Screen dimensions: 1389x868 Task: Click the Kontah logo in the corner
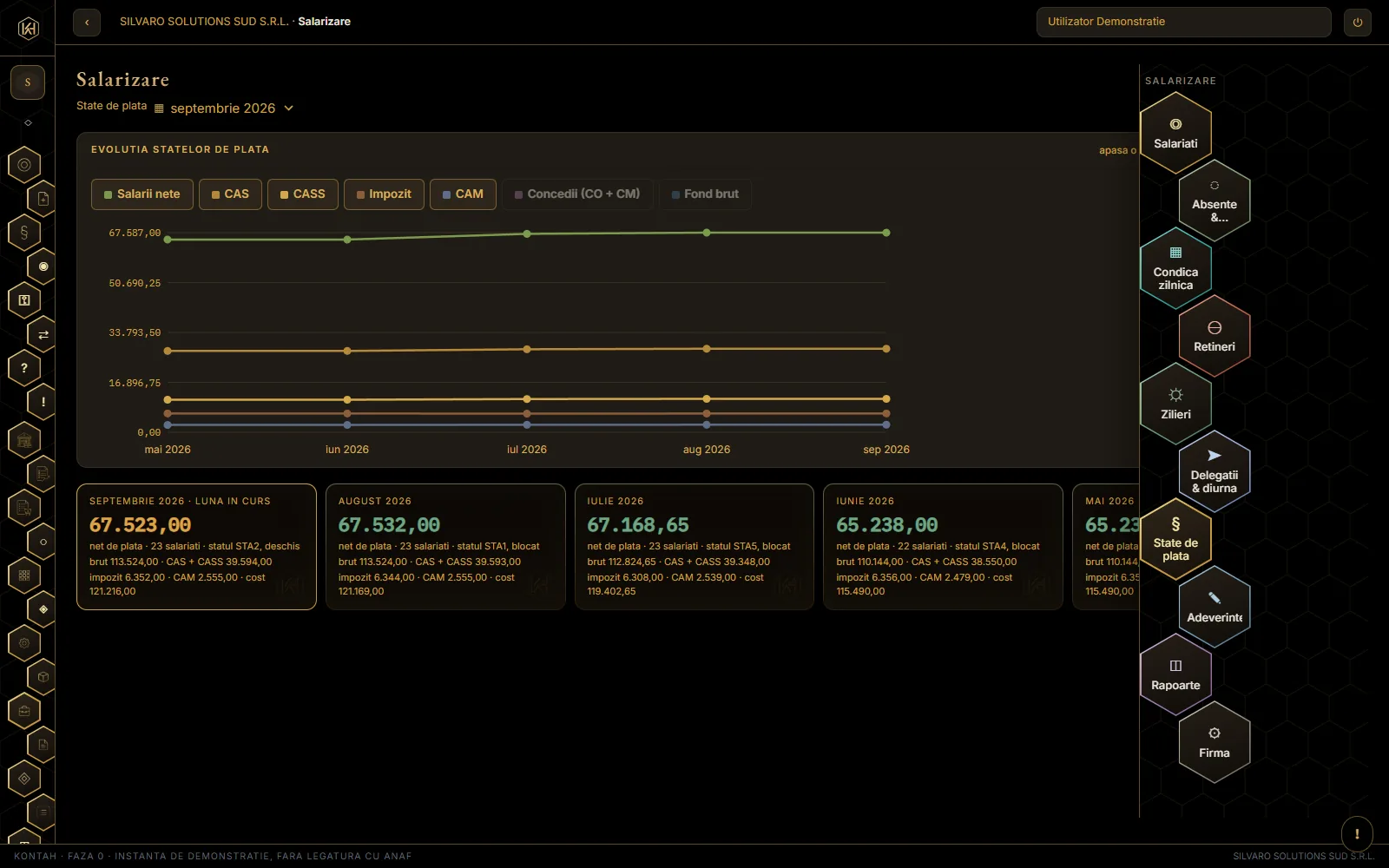(x=28, y=29)
